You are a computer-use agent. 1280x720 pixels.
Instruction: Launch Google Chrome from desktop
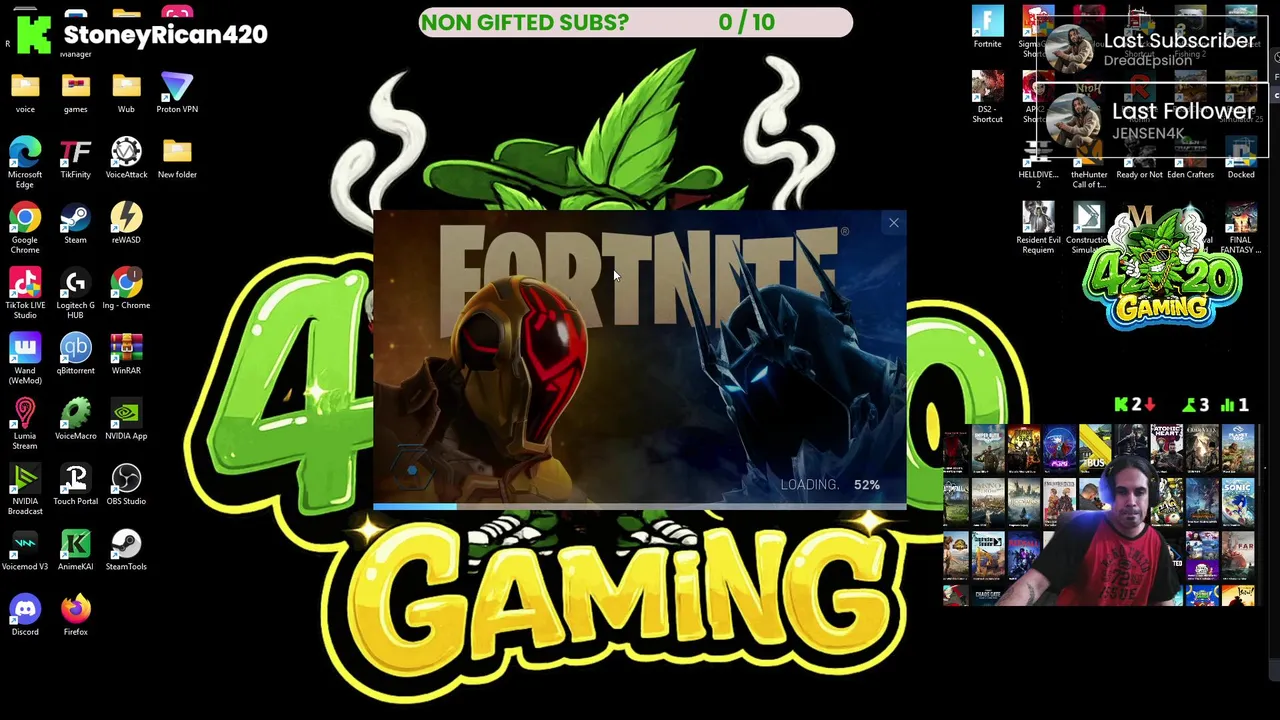click(x=25, y=228)
